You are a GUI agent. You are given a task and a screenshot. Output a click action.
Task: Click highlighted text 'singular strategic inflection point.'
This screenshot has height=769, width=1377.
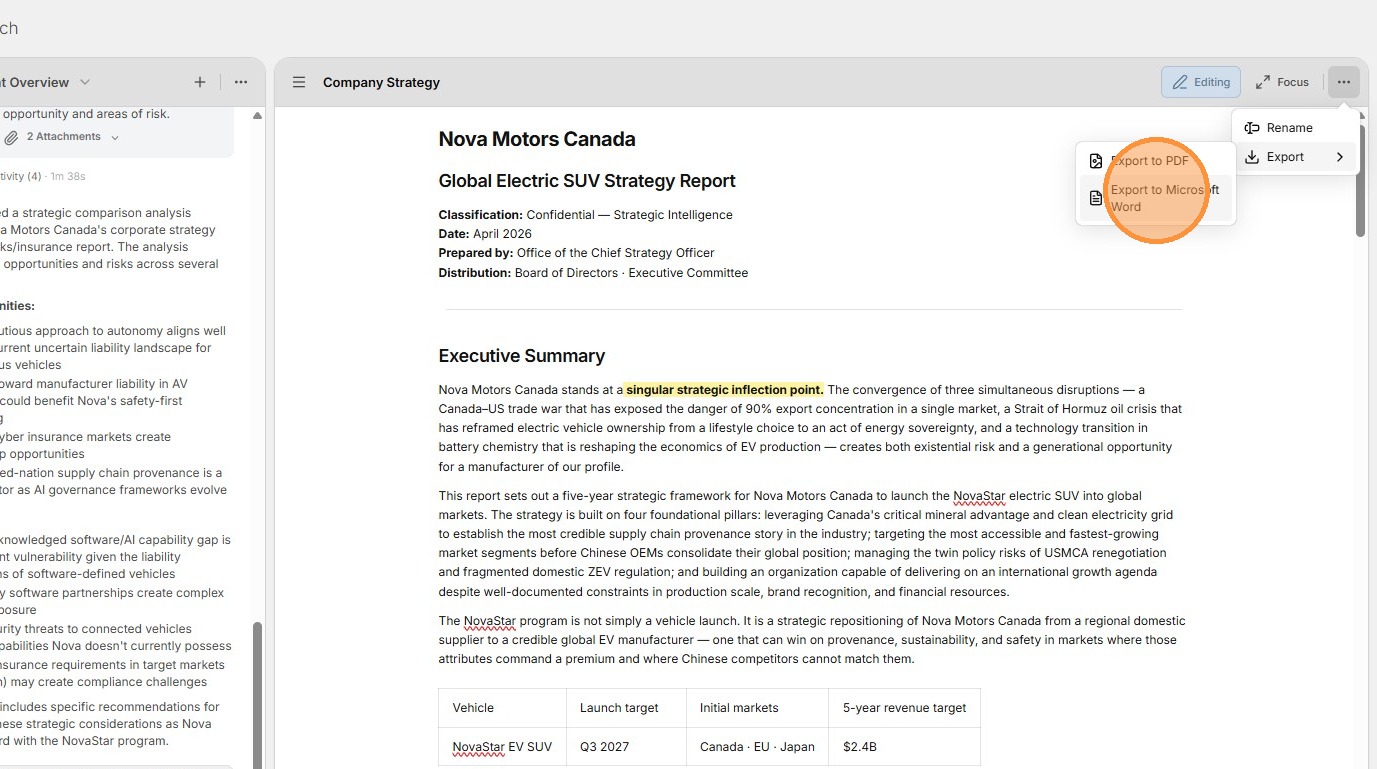tap(725, 390)
